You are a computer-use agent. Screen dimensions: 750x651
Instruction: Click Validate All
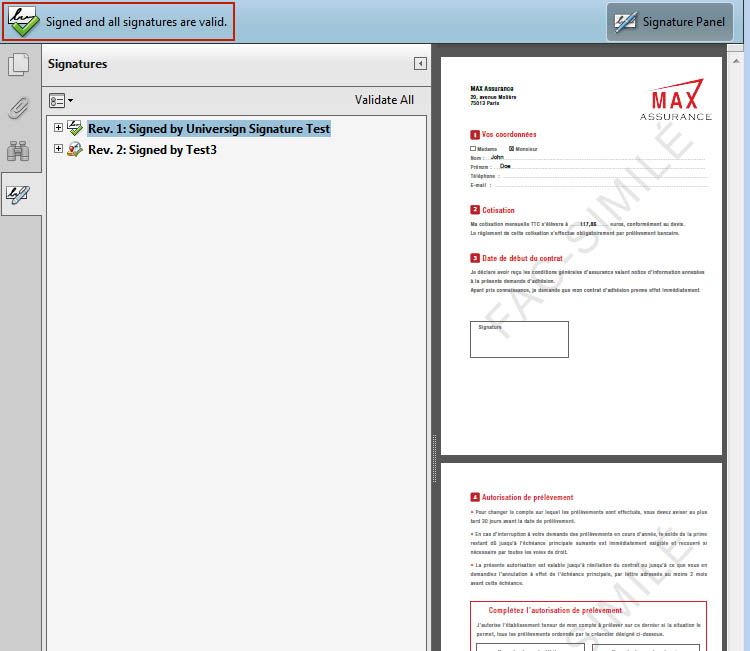point(384,100)
